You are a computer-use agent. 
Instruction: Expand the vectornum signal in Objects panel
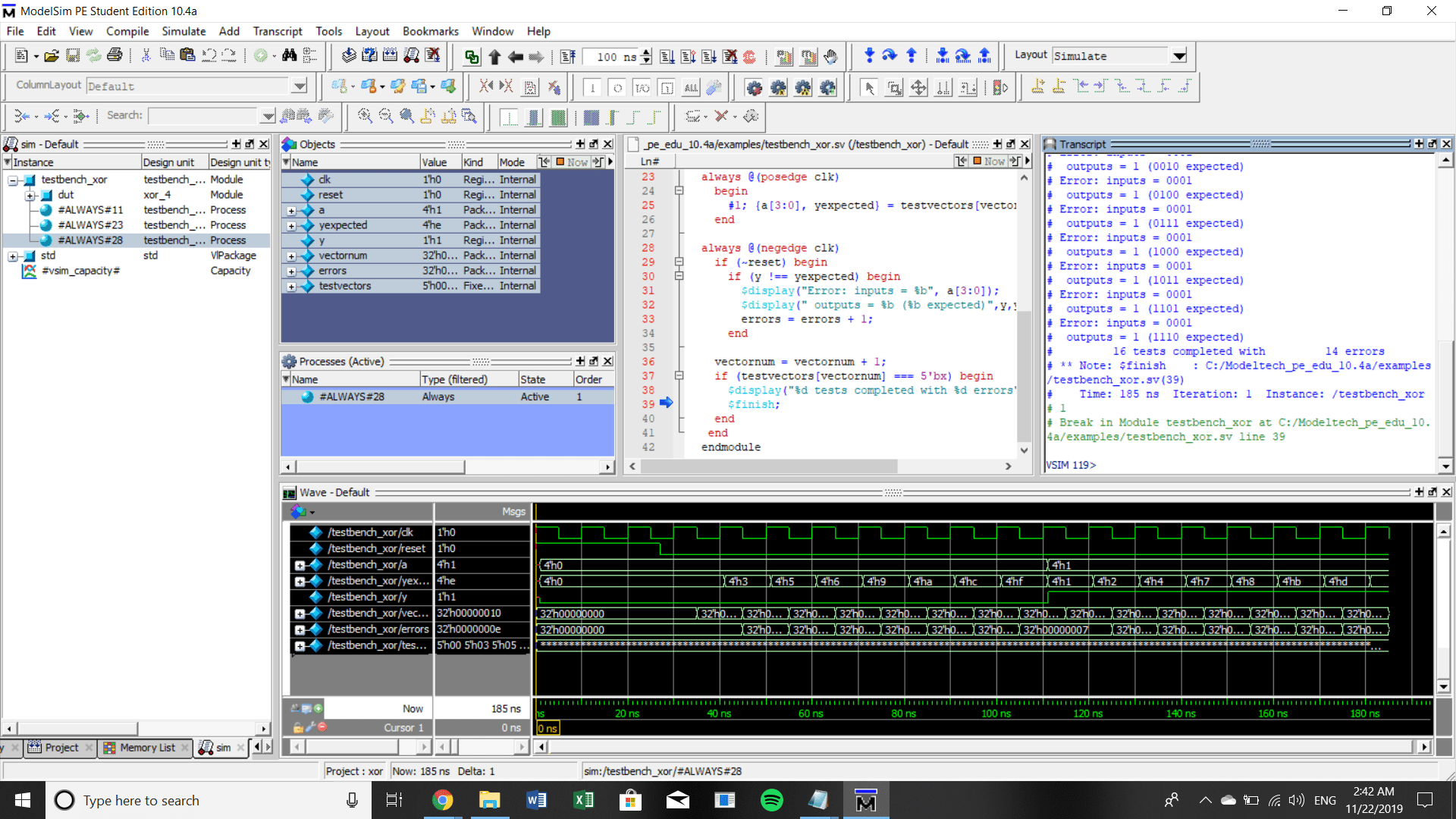coord(291,256)
